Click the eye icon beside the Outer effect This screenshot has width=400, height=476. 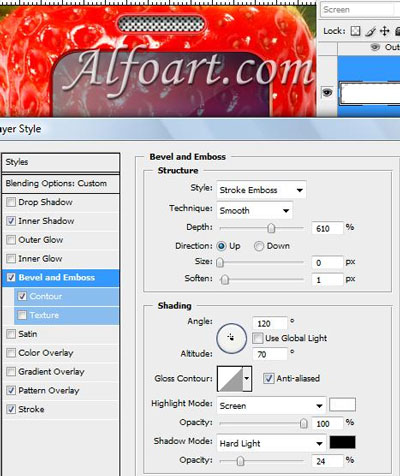click(x=375, y=47)
